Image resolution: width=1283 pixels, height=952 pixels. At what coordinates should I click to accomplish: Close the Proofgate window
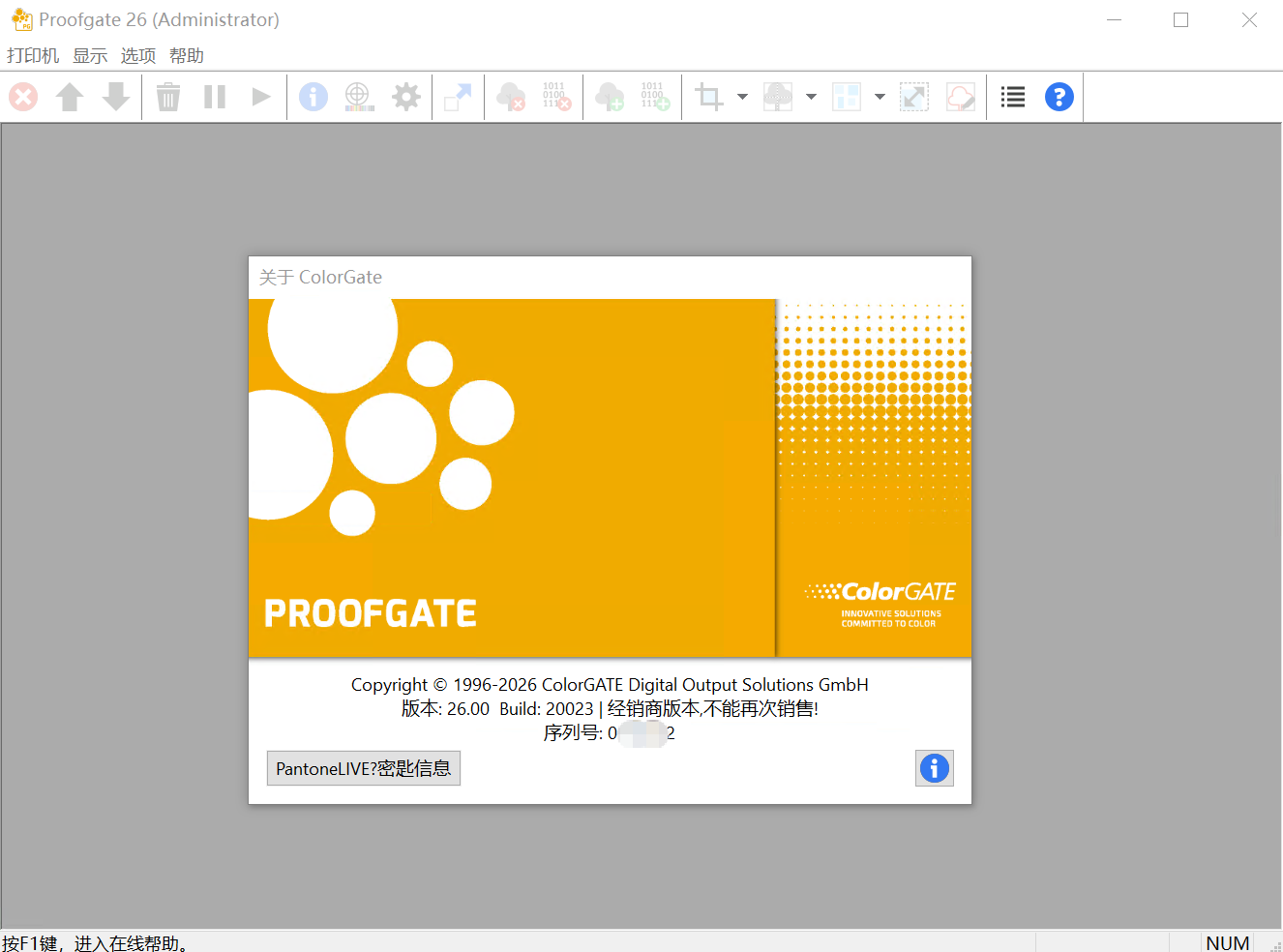[x=1249, y=19]
